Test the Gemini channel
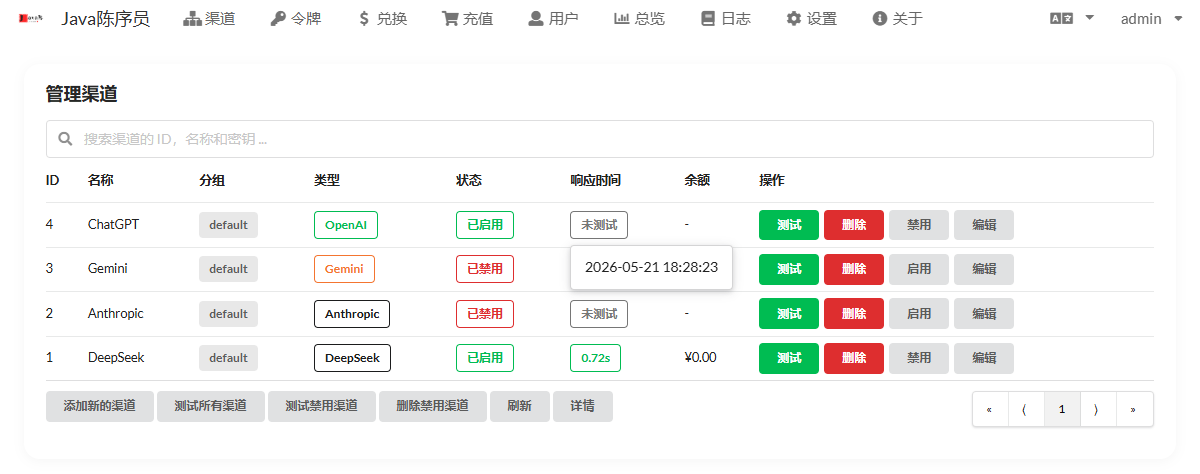The width and height of the screenshot is (1200, 474). point(789,269)
